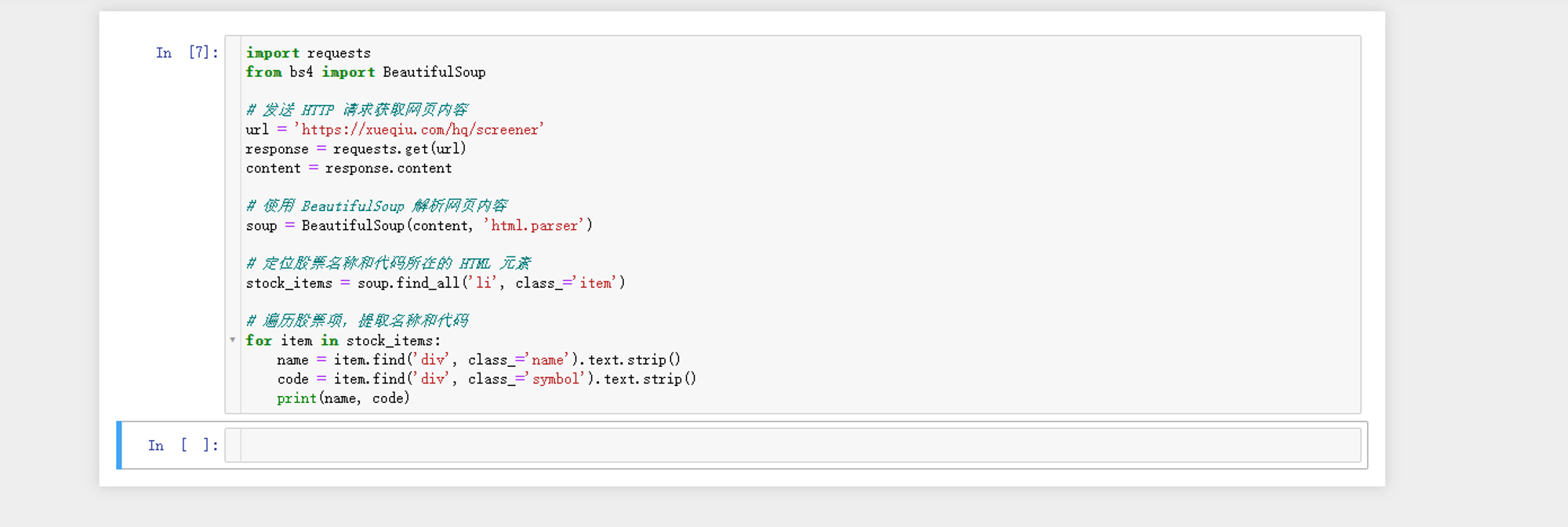
Task: Click the xueqiu.com URL string
Action: (x=419, y=129)
